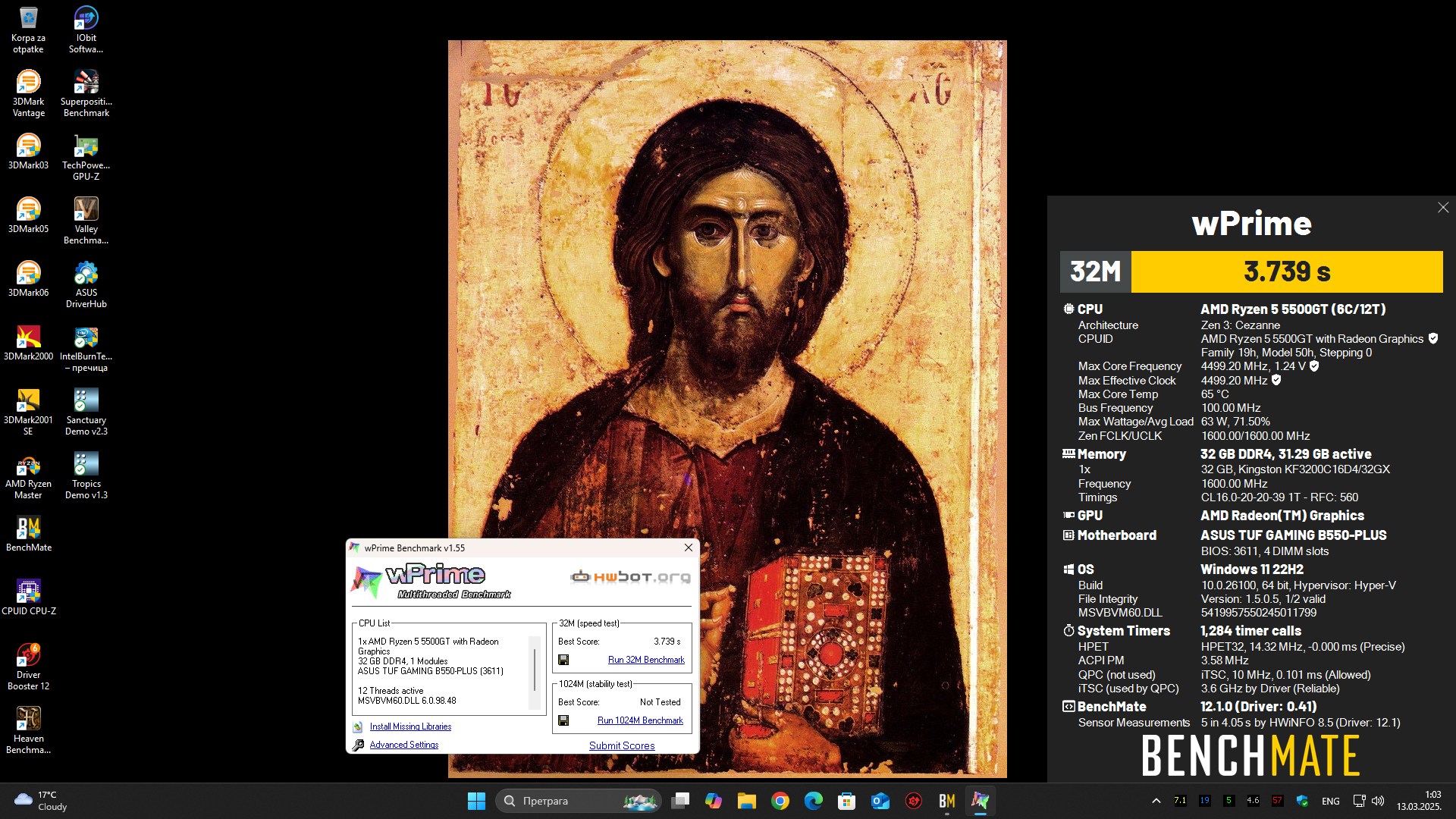
Task: Select the AMD Ryzen Master desktop icon
Action: 28,476
